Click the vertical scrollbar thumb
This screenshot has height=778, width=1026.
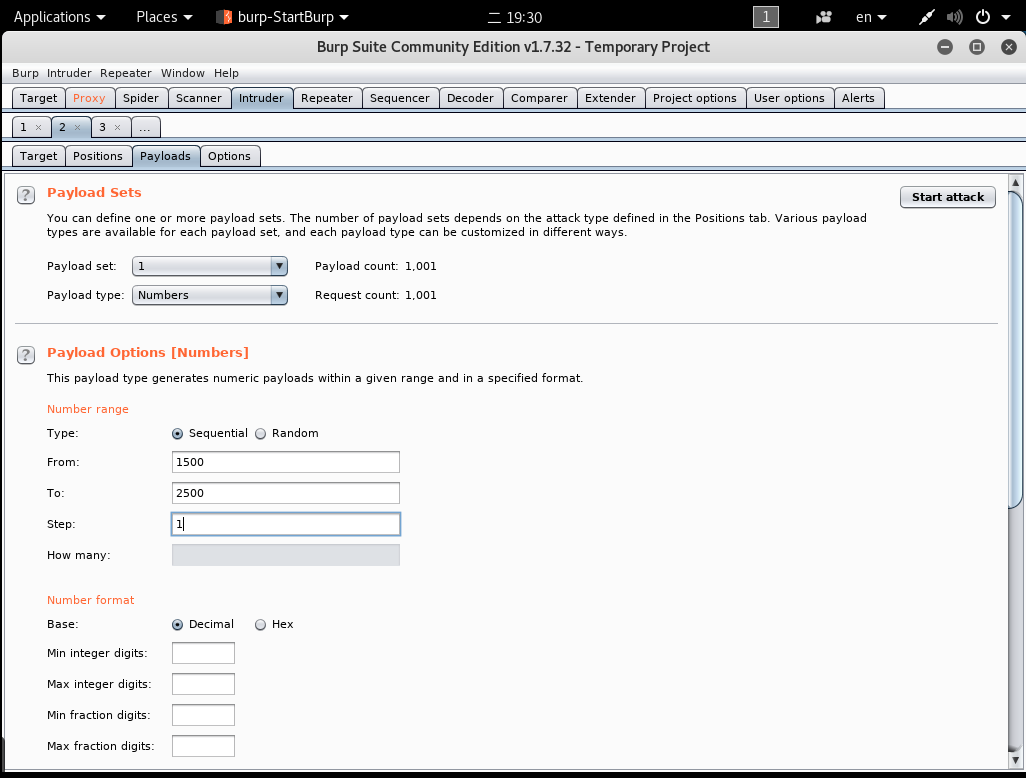click(x=1016, y=349)
